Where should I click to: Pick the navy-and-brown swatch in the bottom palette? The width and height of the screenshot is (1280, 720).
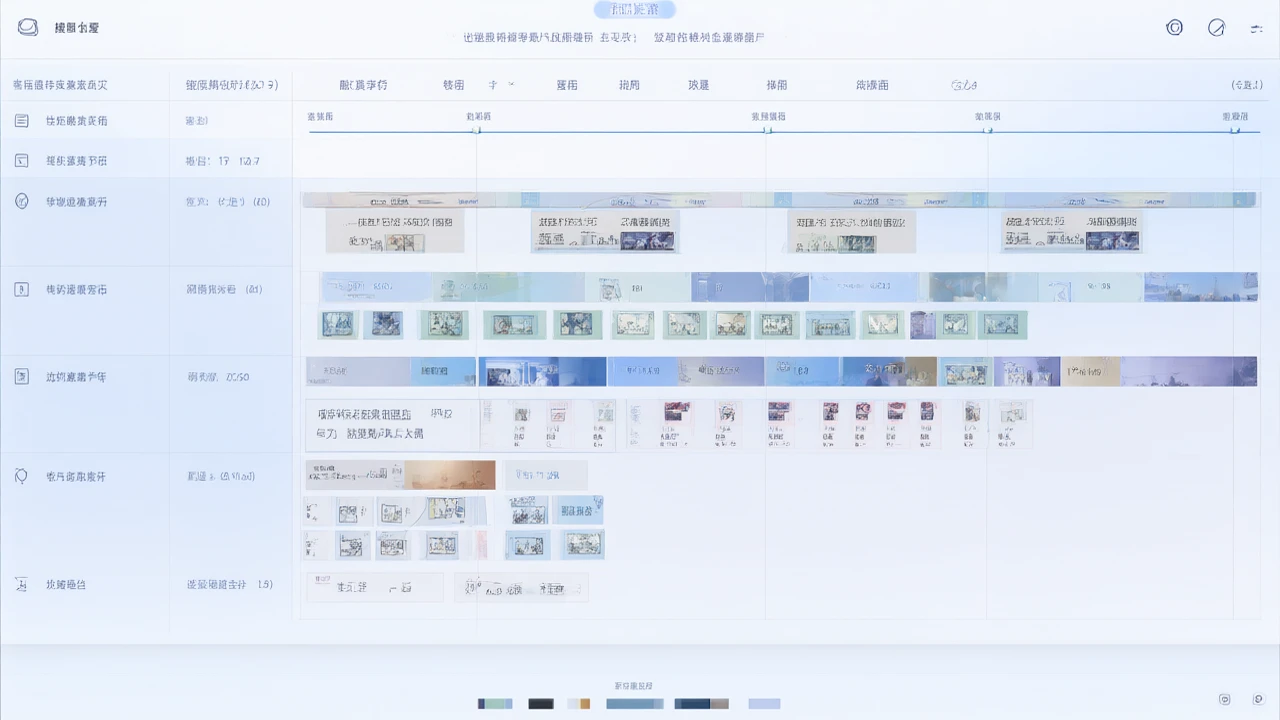[702, 704]
